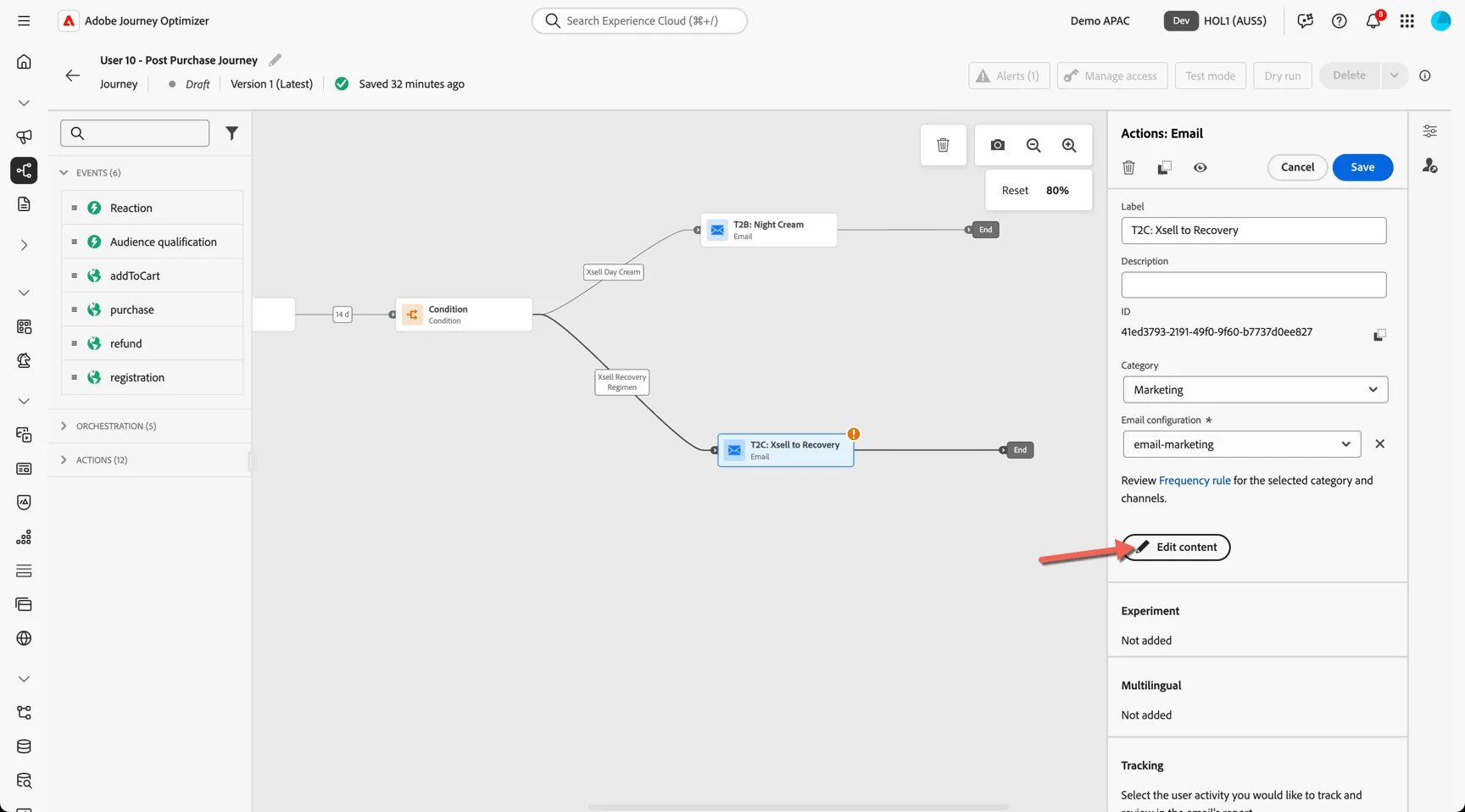This screenshot has height=812, width=1465.
Task: Duplicate the email action with copy icon
Action: [1165, 168]
